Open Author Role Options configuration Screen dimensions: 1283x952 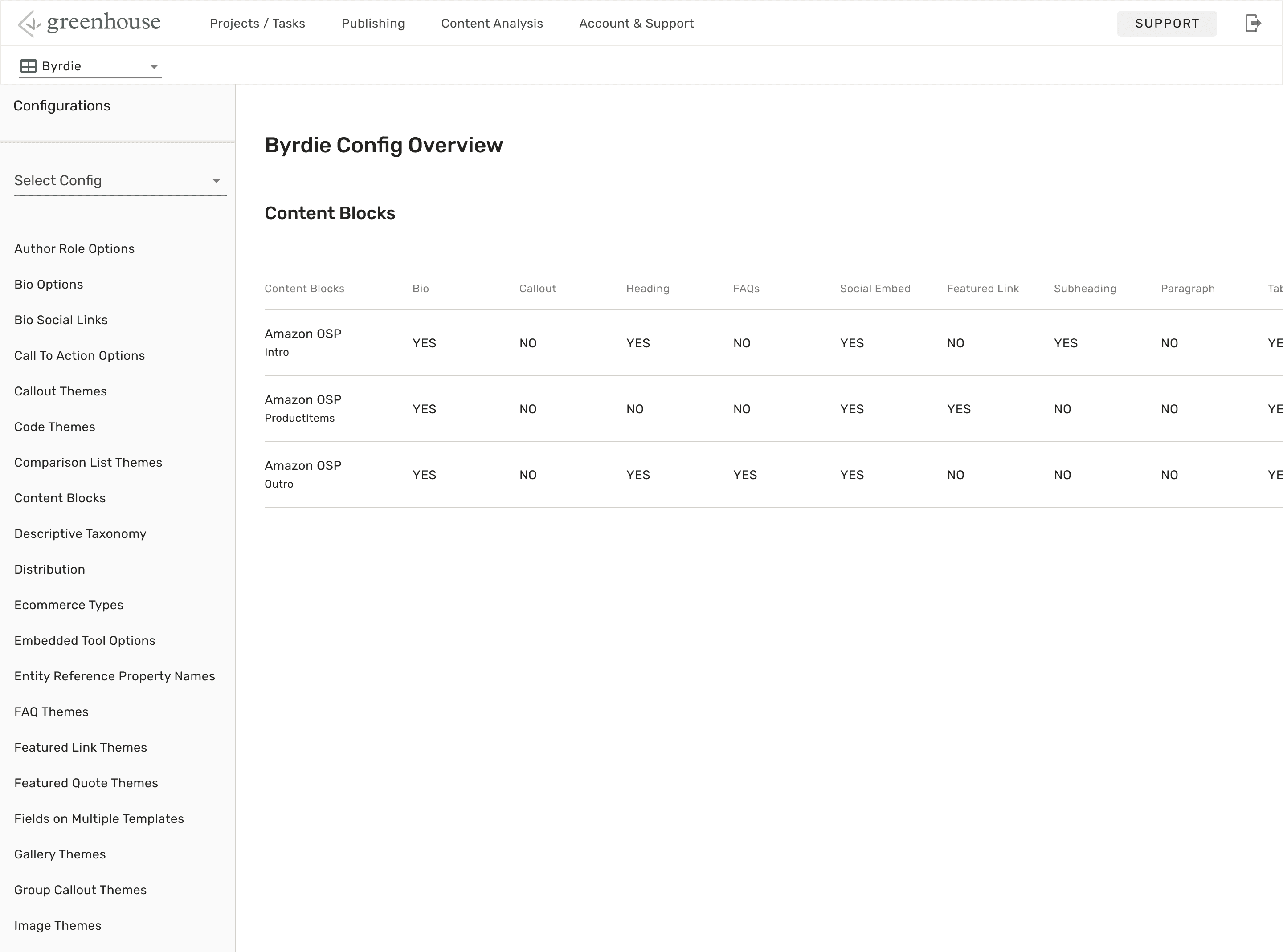coord(74,249)
